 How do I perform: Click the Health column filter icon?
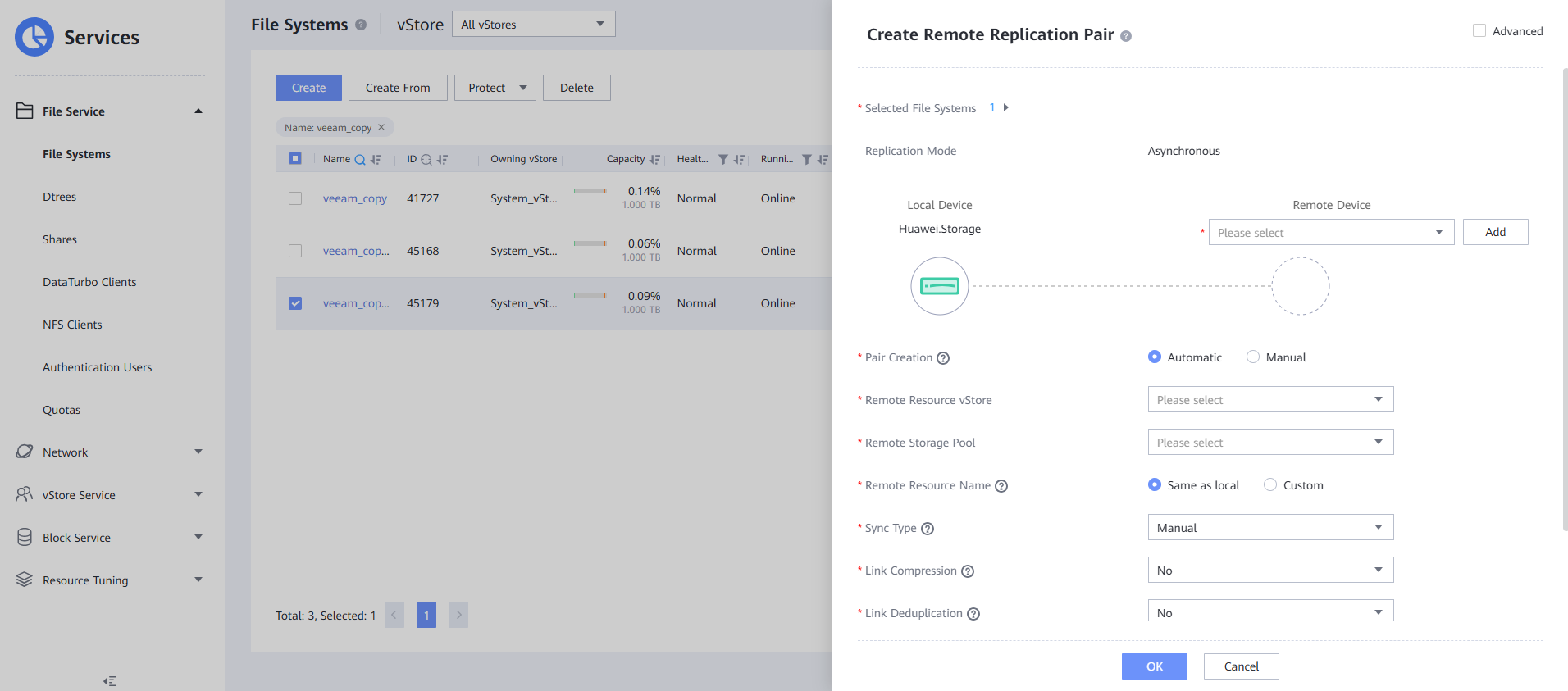pos(722,160)
